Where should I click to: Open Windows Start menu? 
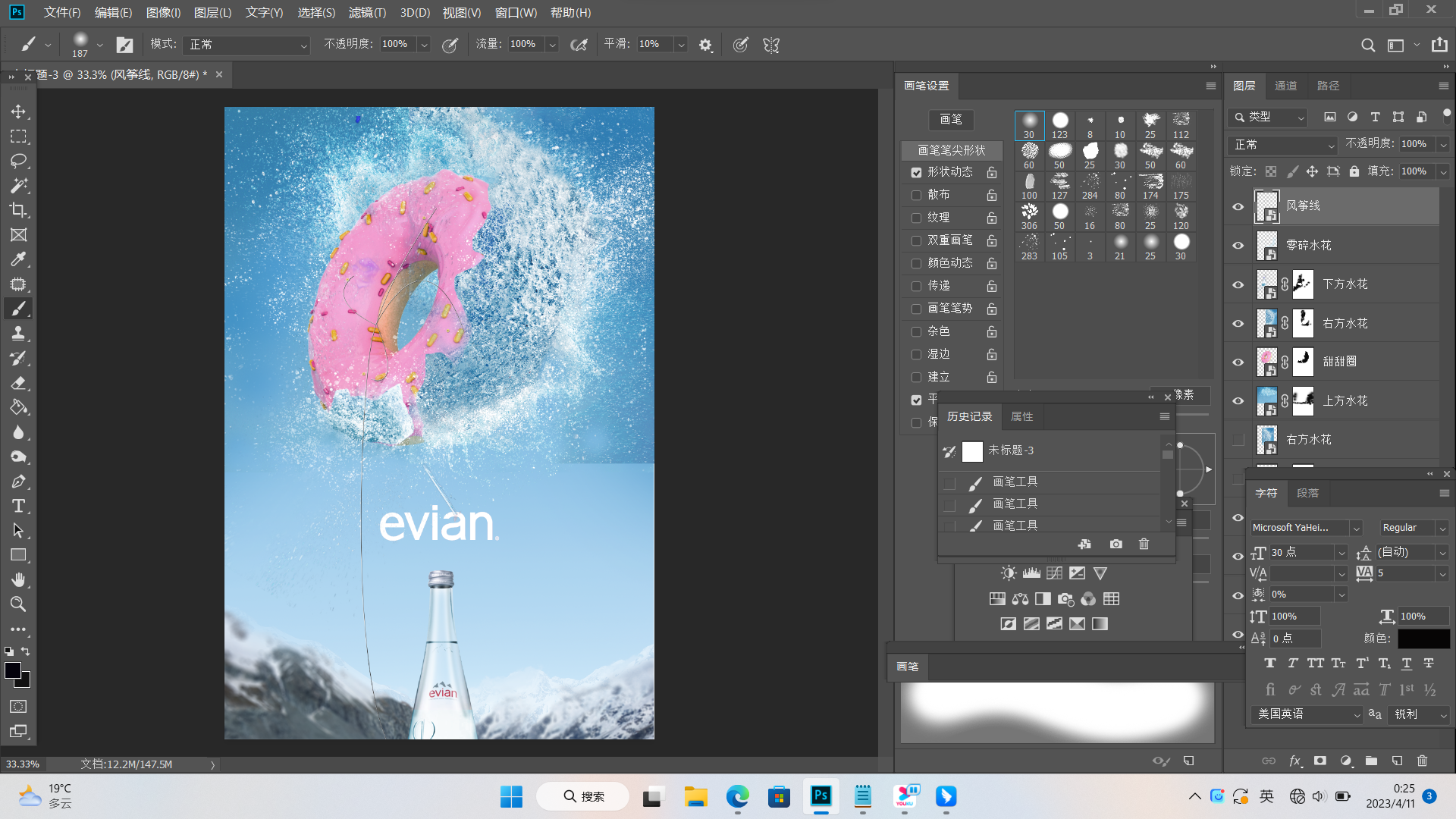tap(511, 796)
